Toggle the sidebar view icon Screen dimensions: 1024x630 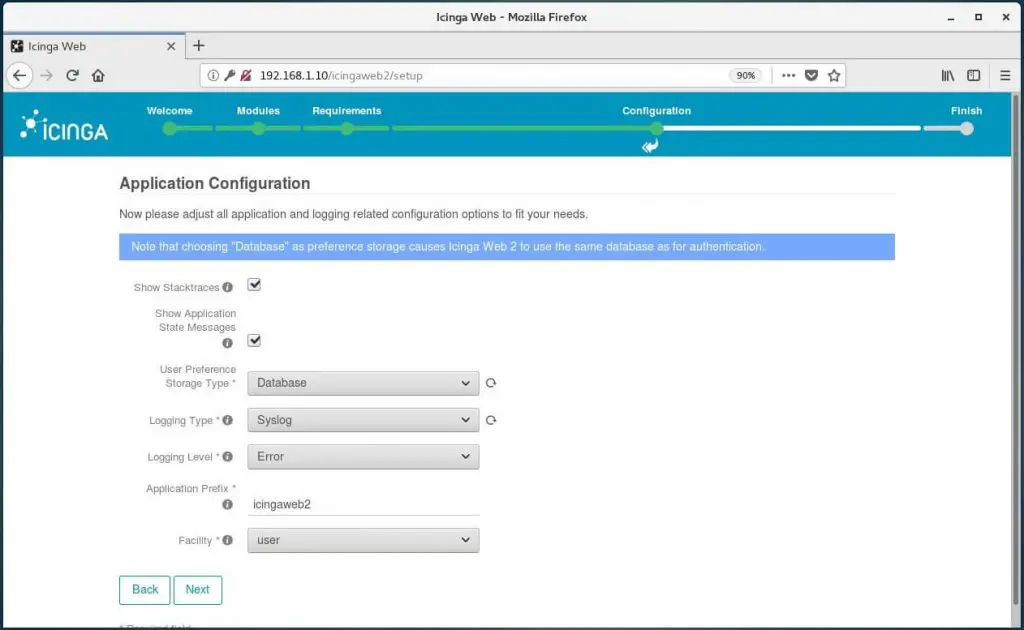(974, 76)
